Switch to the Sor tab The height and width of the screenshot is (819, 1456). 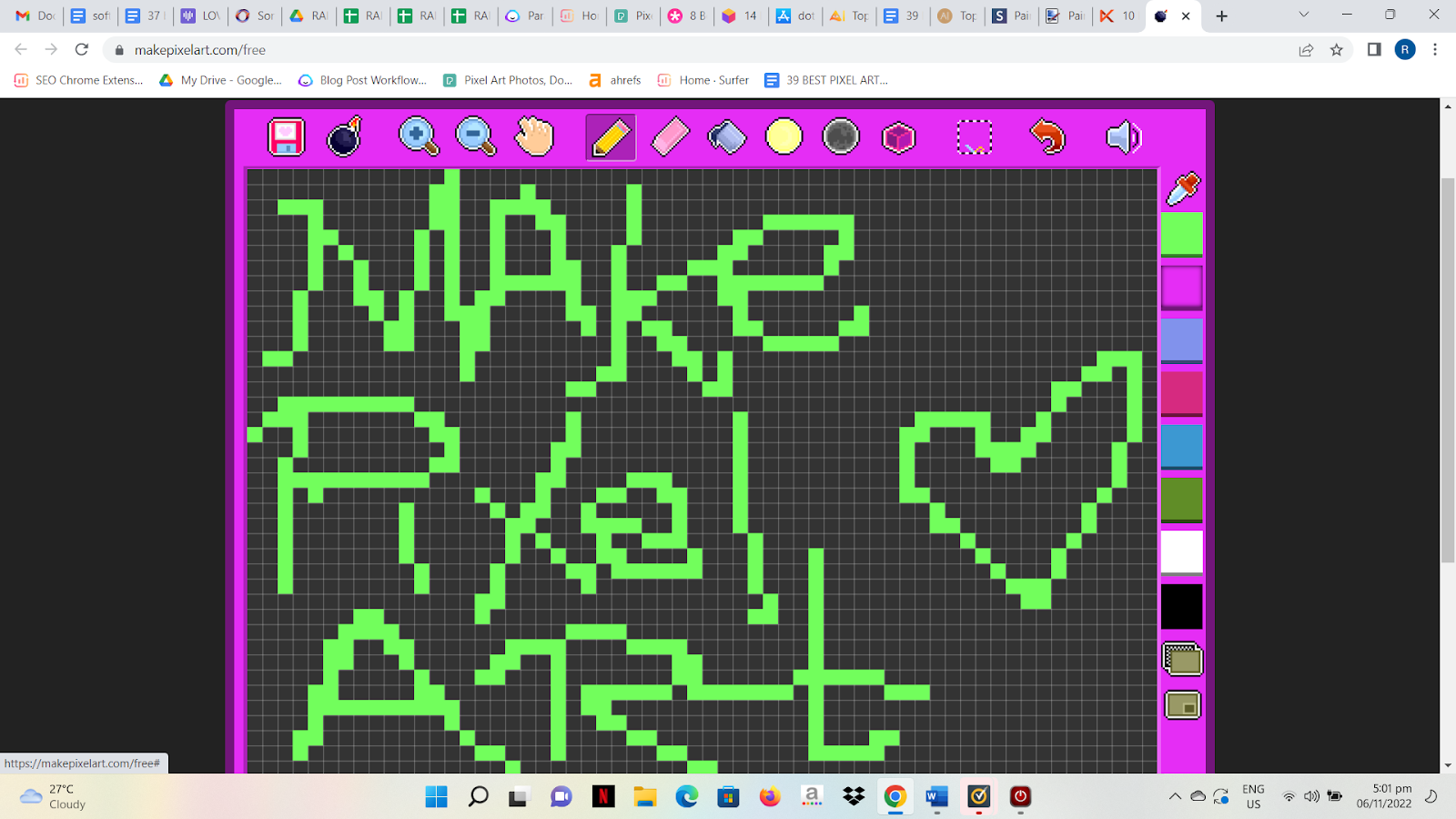(255, 15)
